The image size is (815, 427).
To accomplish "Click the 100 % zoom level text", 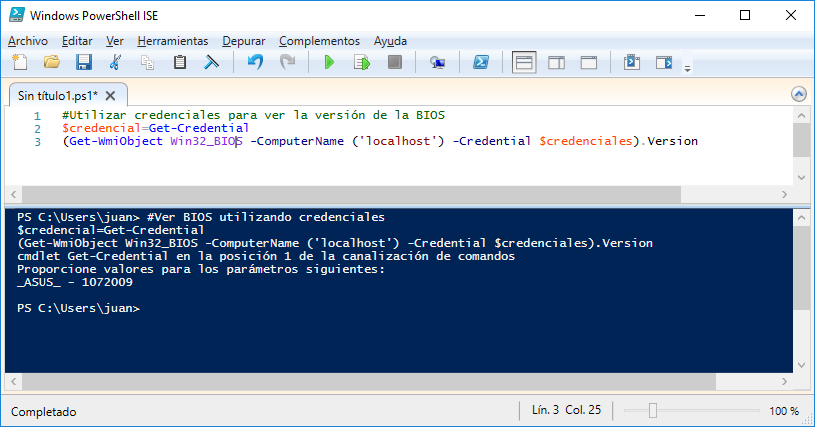I will pos(784,411).
